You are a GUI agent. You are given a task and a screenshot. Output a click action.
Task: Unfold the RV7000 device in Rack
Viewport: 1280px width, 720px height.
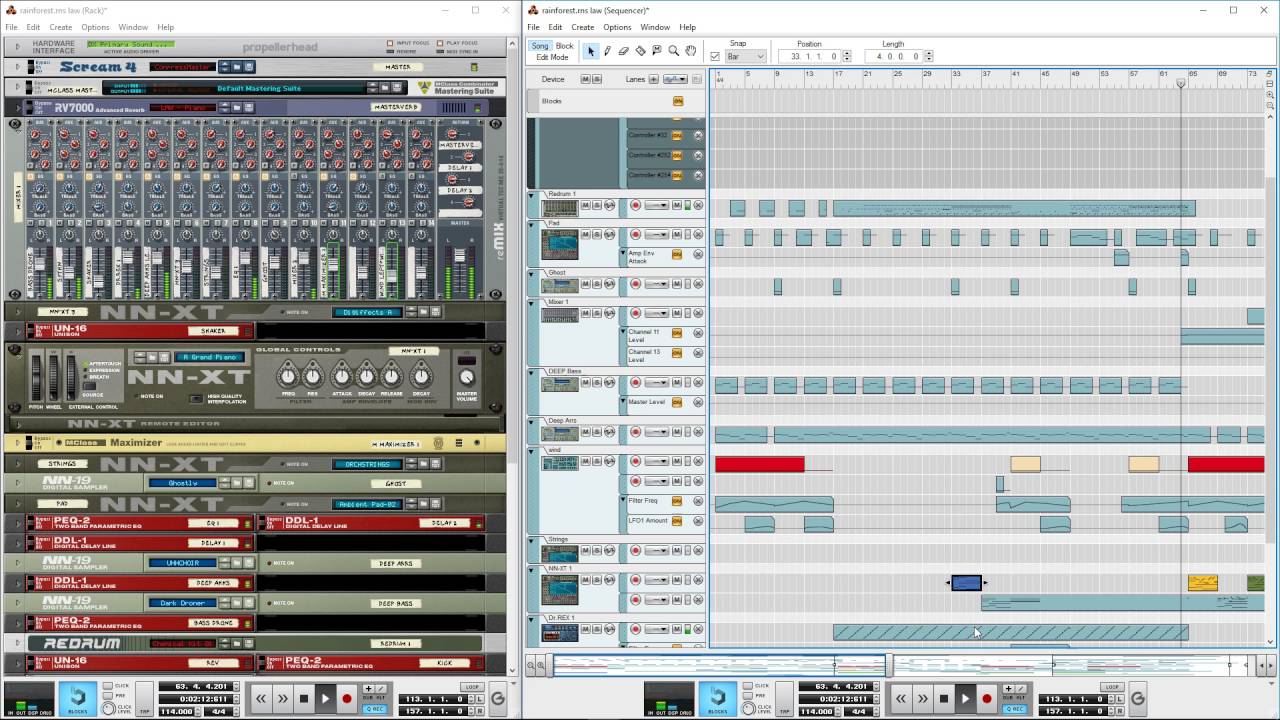coord(17,107)
